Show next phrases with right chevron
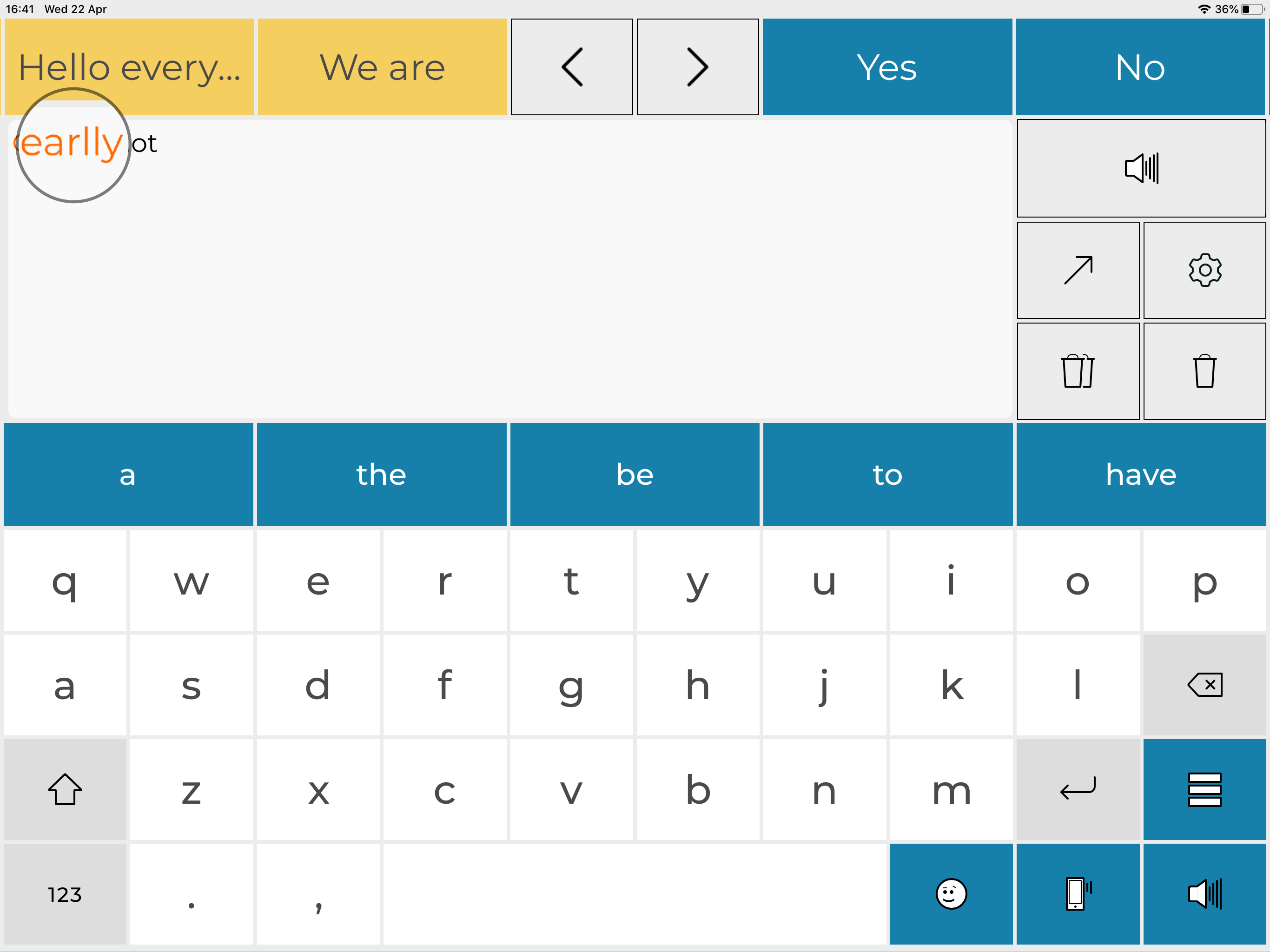This screenshot has height=952, width=1270. tap(698, 67)
